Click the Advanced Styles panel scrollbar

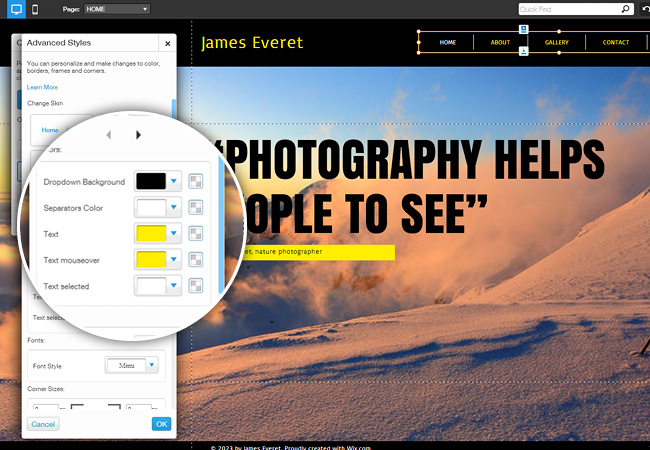click(174, 109)
